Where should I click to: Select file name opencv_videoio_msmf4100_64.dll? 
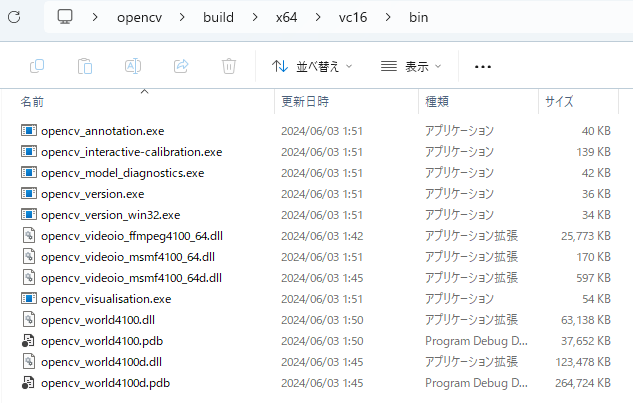[x=128, y=257]
